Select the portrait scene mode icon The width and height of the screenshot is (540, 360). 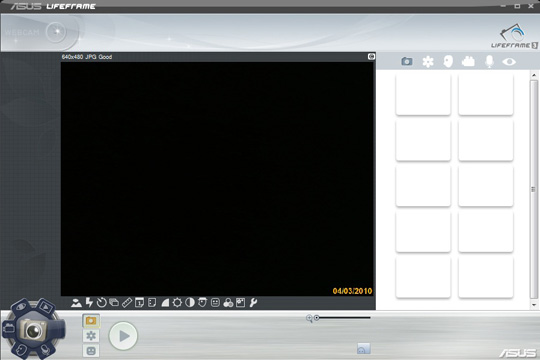[76, 303]
